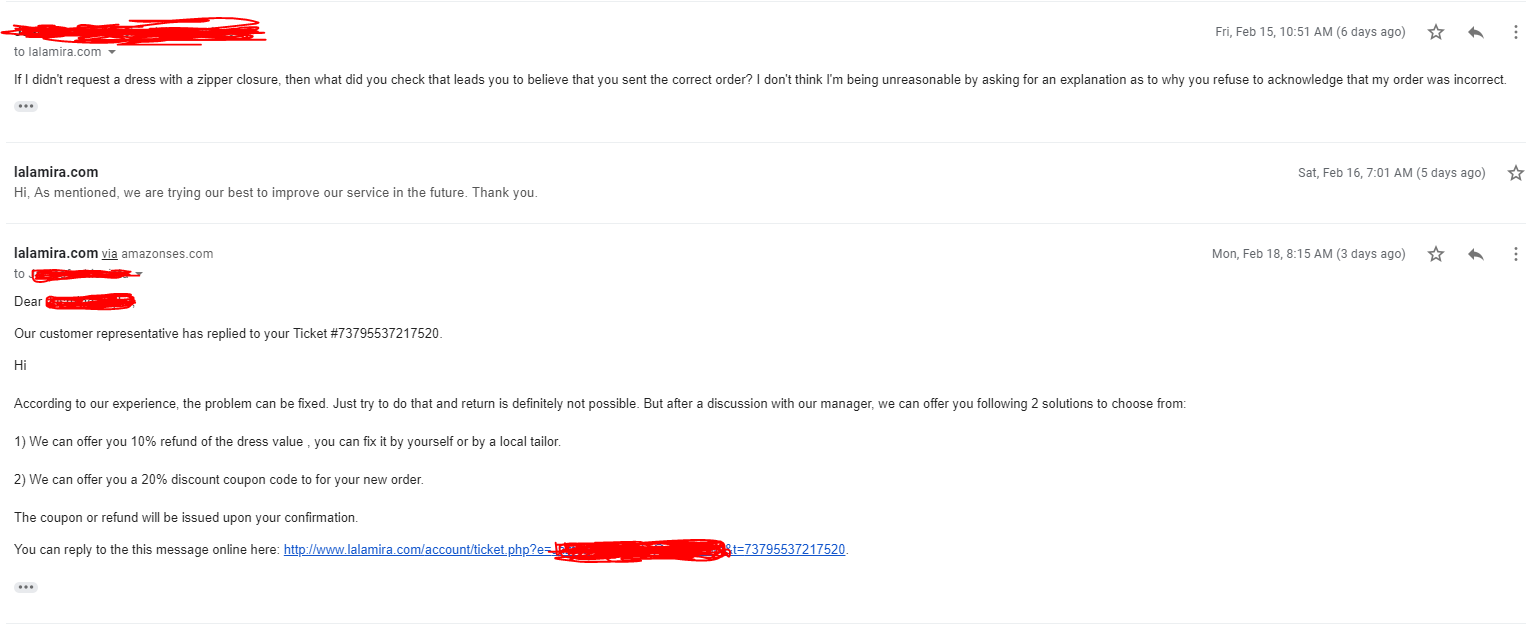Show details arrow beside "to lalamira.com"
The width and height of the screenshot is (1533, 625).
(x=112, y=52)
